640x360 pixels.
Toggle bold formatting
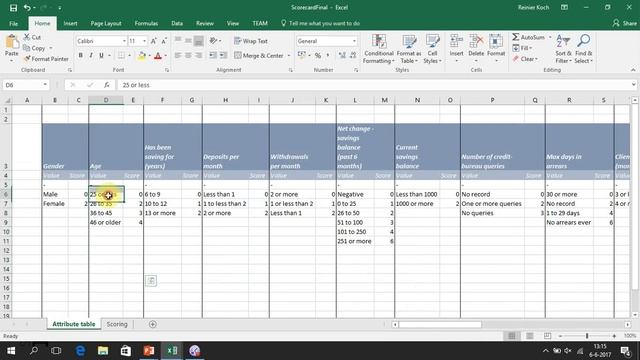[80, 55]
